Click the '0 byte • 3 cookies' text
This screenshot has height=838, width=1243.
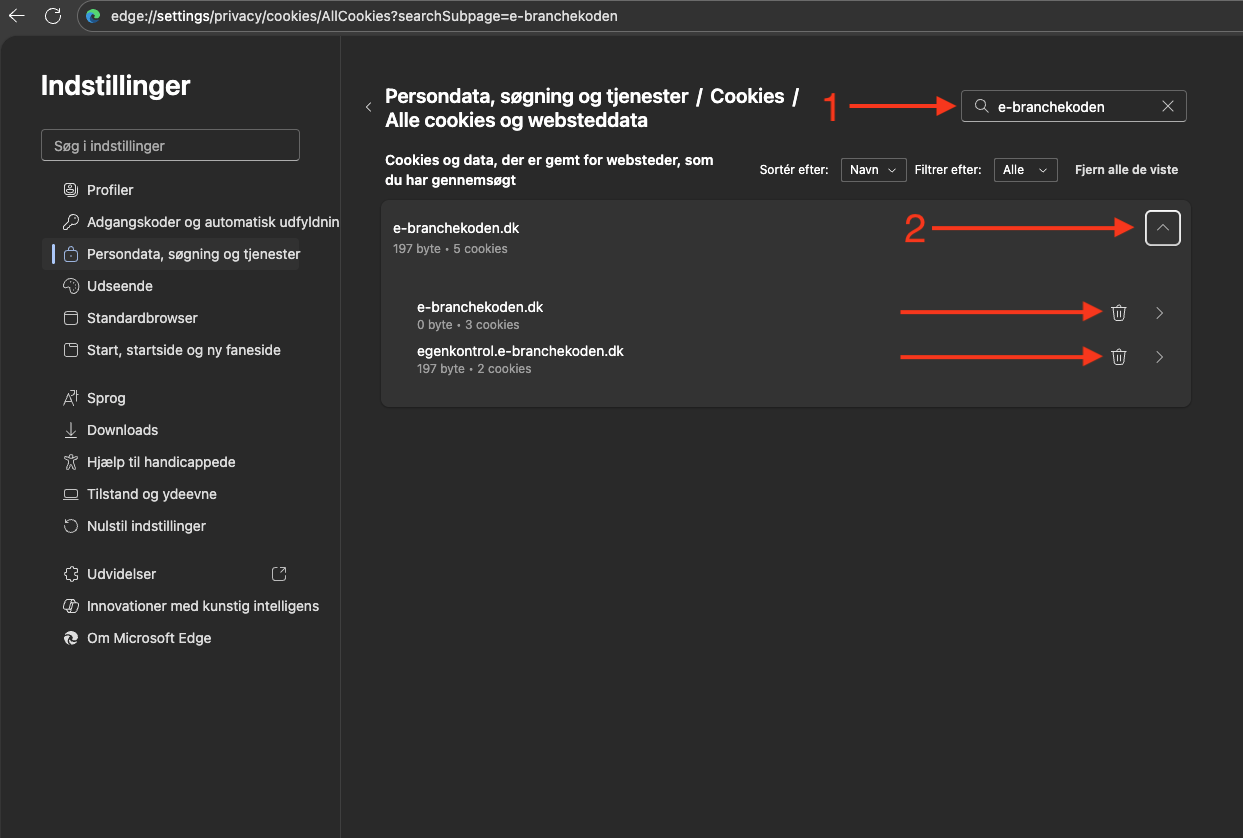click(468, 325)
